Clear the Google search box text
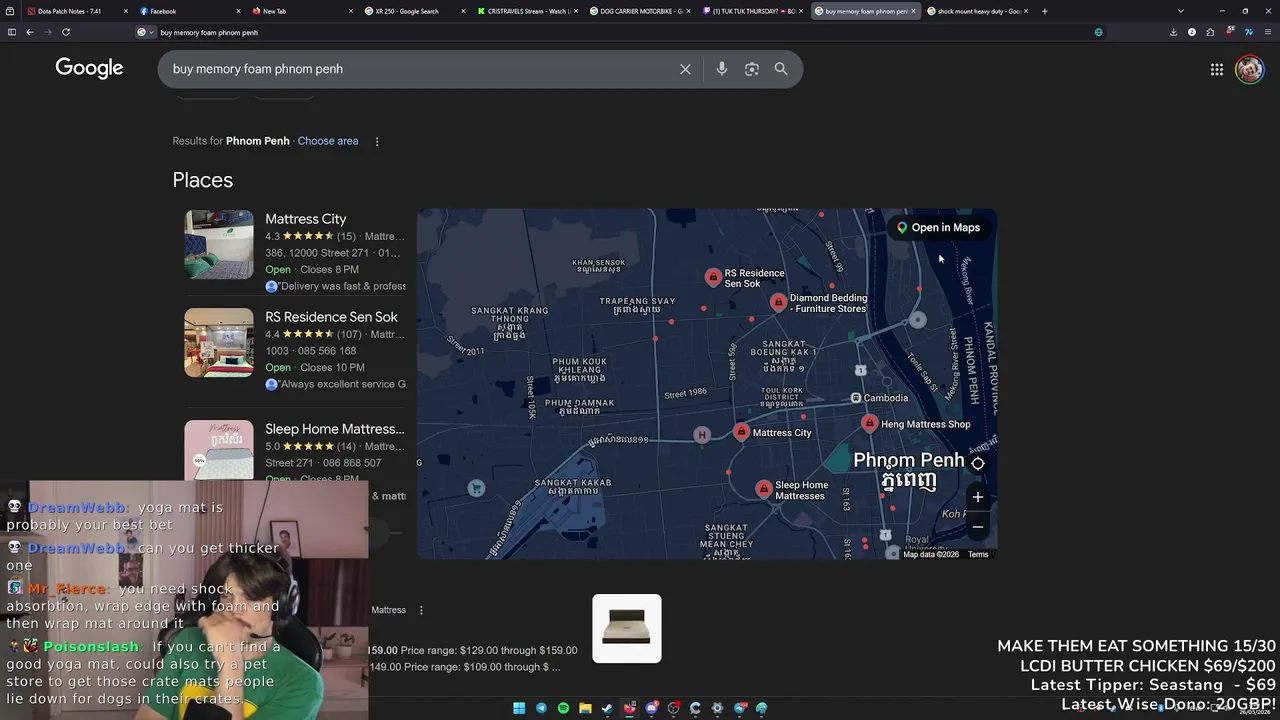Viewport: 1280px width, 720px height. click(x=685, y=69)
